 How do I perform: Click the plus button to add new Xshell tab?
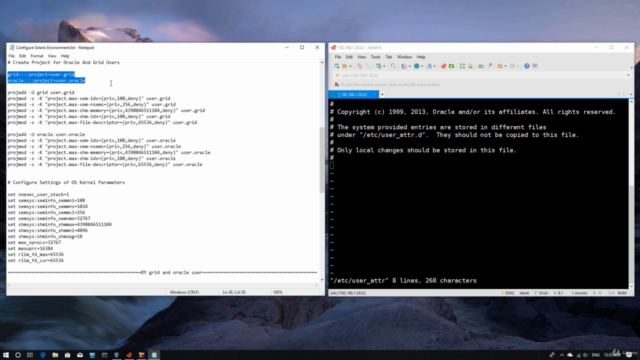coord(382,95)
